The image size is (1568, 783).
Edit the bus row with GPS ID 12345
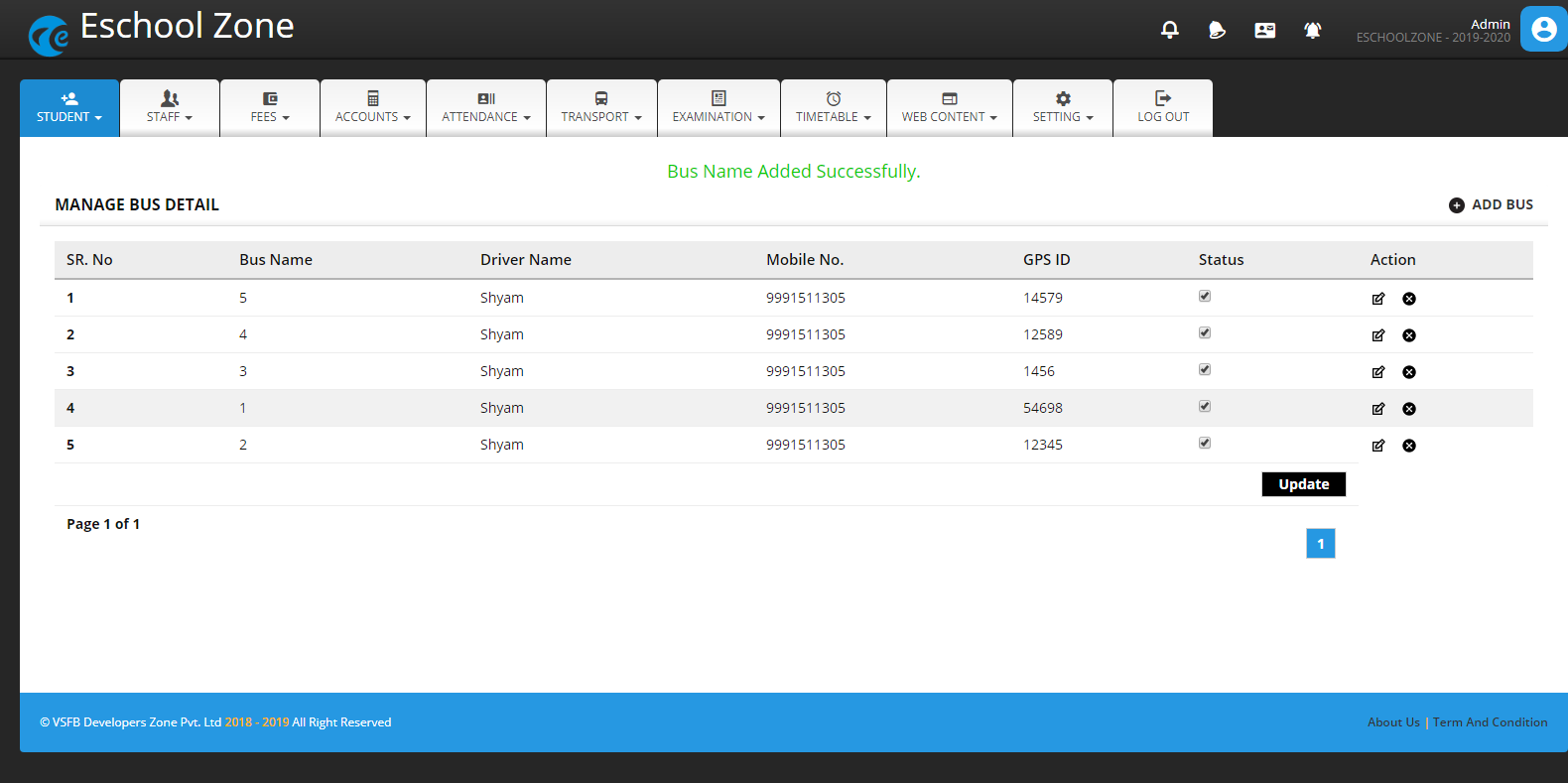(x=1378, y=446)
